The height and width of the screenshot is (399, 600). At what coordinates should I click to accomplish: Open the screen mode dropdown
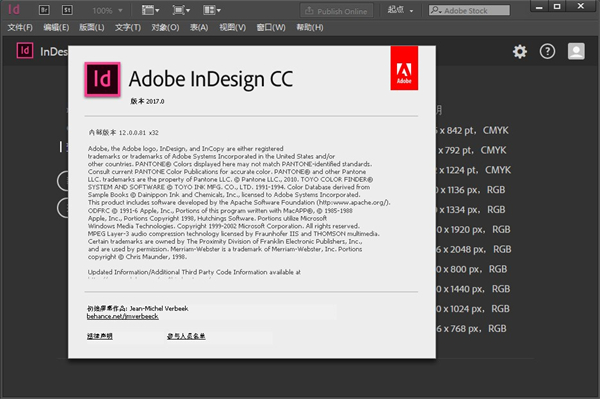(x=181, y=10)
